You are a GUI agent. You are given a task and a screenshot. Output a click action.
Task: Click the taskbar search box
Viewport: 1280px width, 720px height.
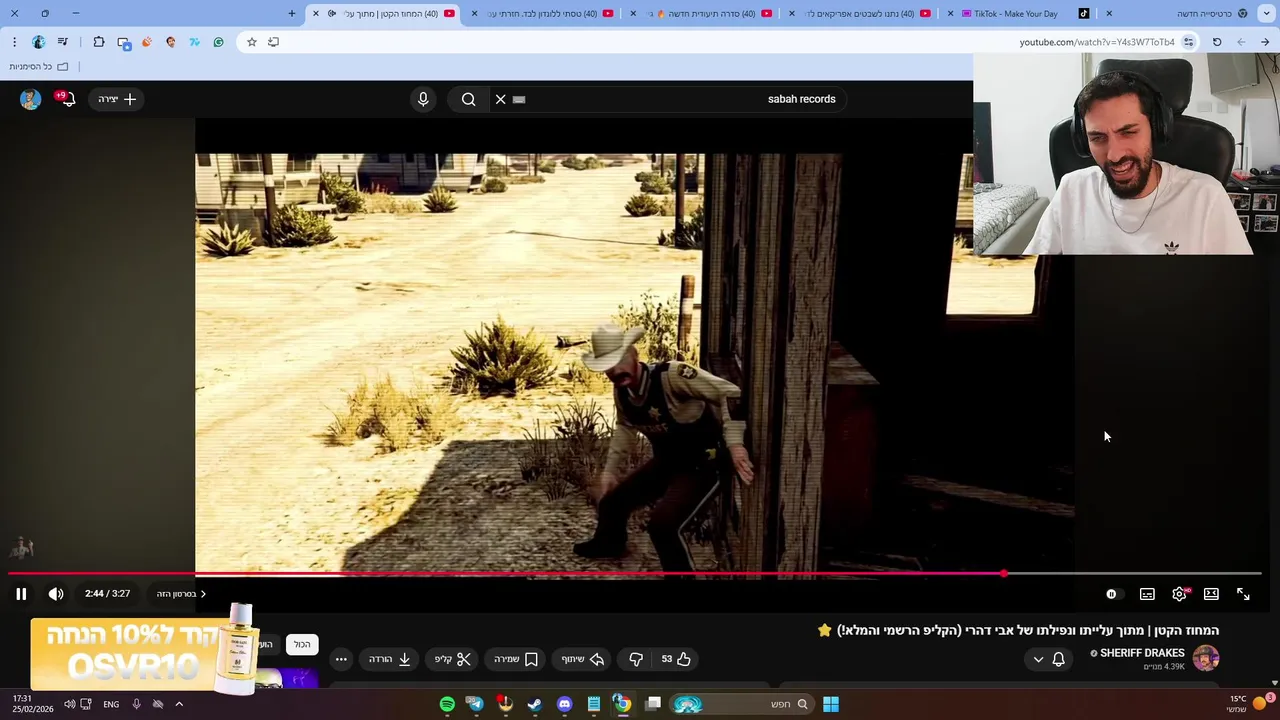click(x=741, y=704)
